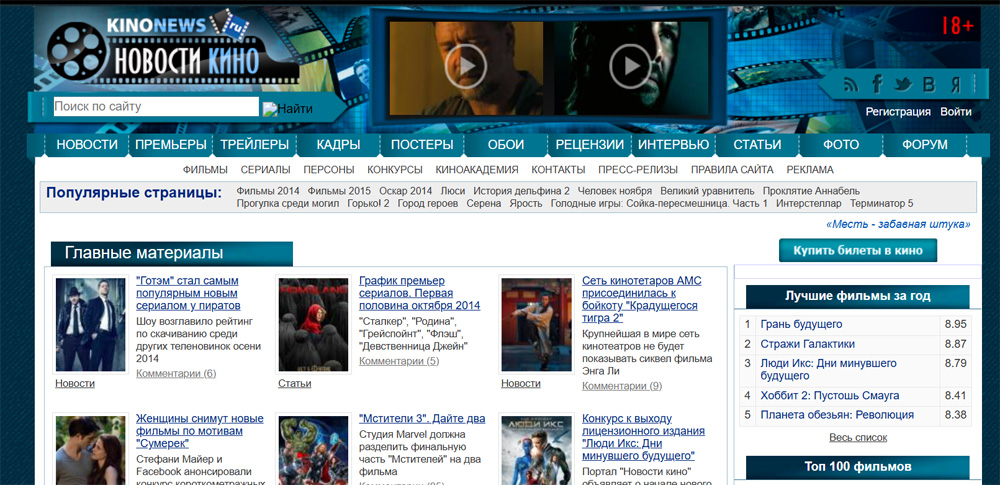Click the site search input field
The image size is (1000, 485).
pyautogui.click(x=154, y=106)
